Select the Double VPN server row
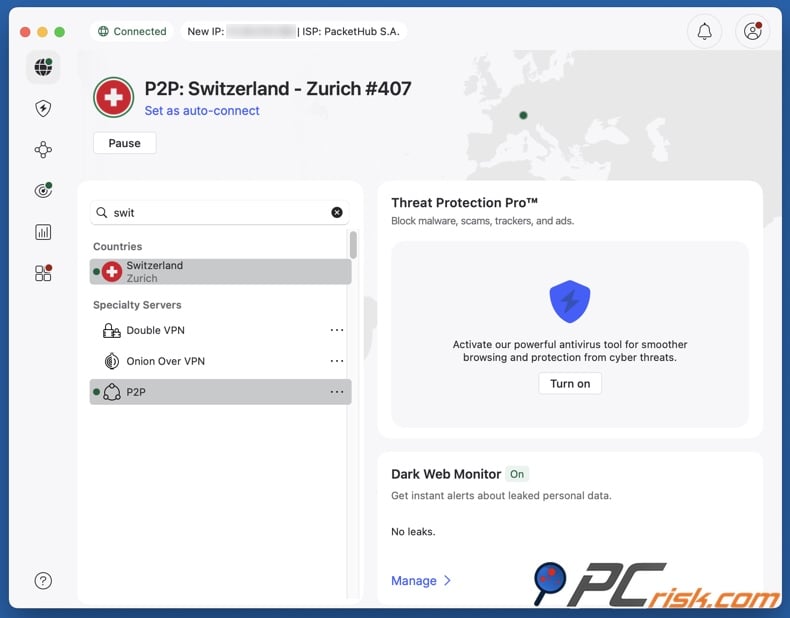This screenshot has height=618, width=790. point(220,330)
